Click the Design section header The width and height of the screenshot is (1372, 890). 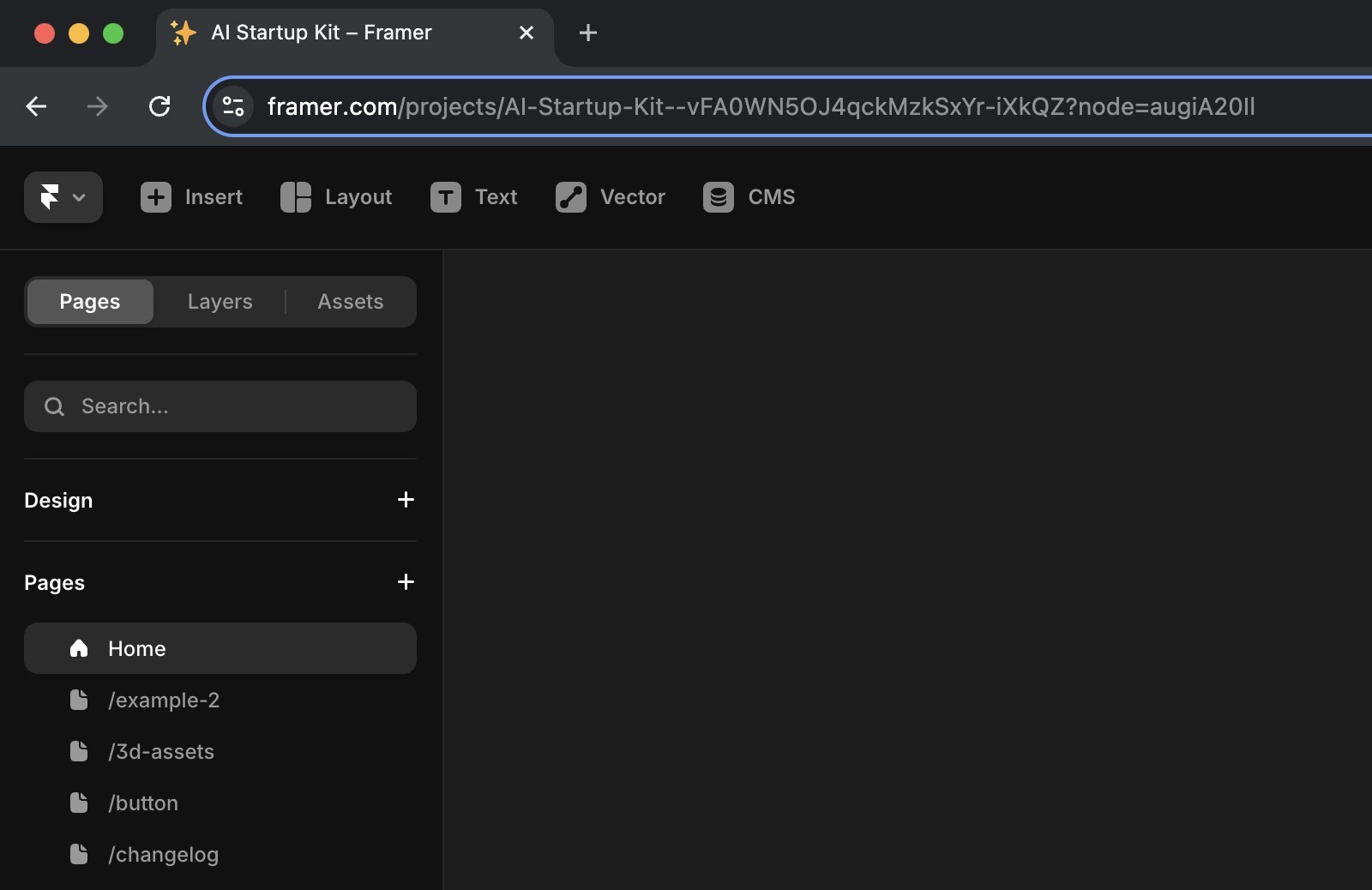[x=58, y=500]
